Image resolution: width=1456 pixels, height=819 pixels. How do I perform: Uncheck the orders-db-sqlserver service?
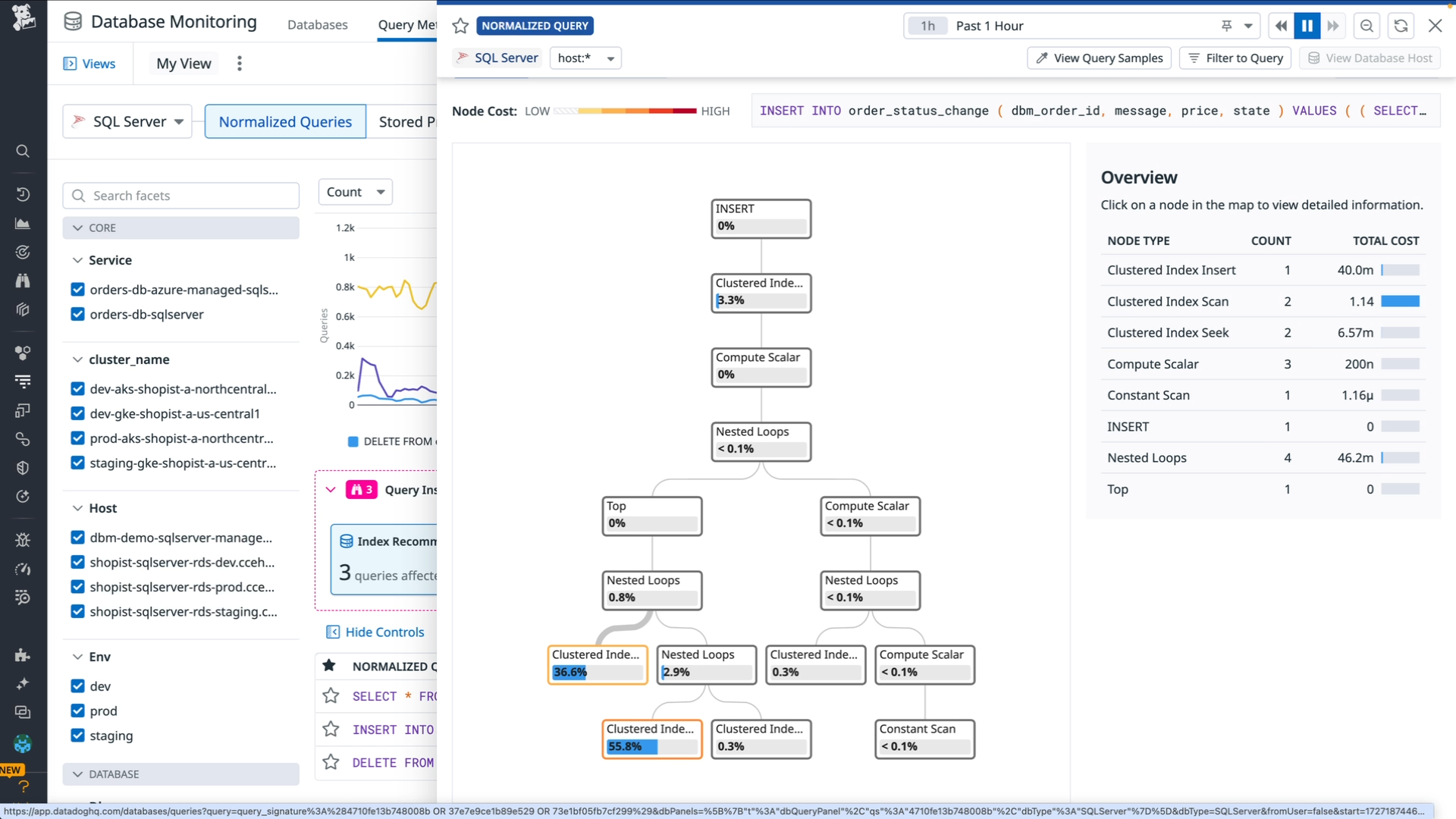click(x=77, y=314)
